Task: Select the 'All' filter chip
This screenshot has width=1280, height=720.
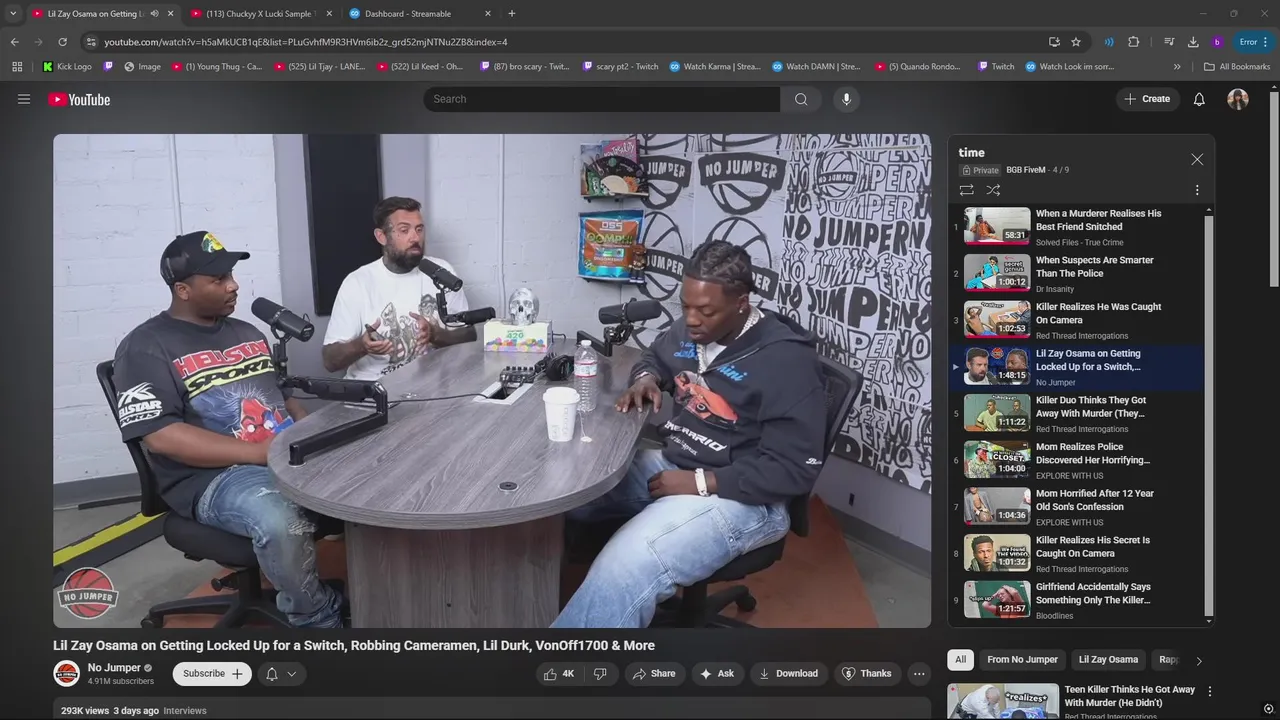Action: 960,660
